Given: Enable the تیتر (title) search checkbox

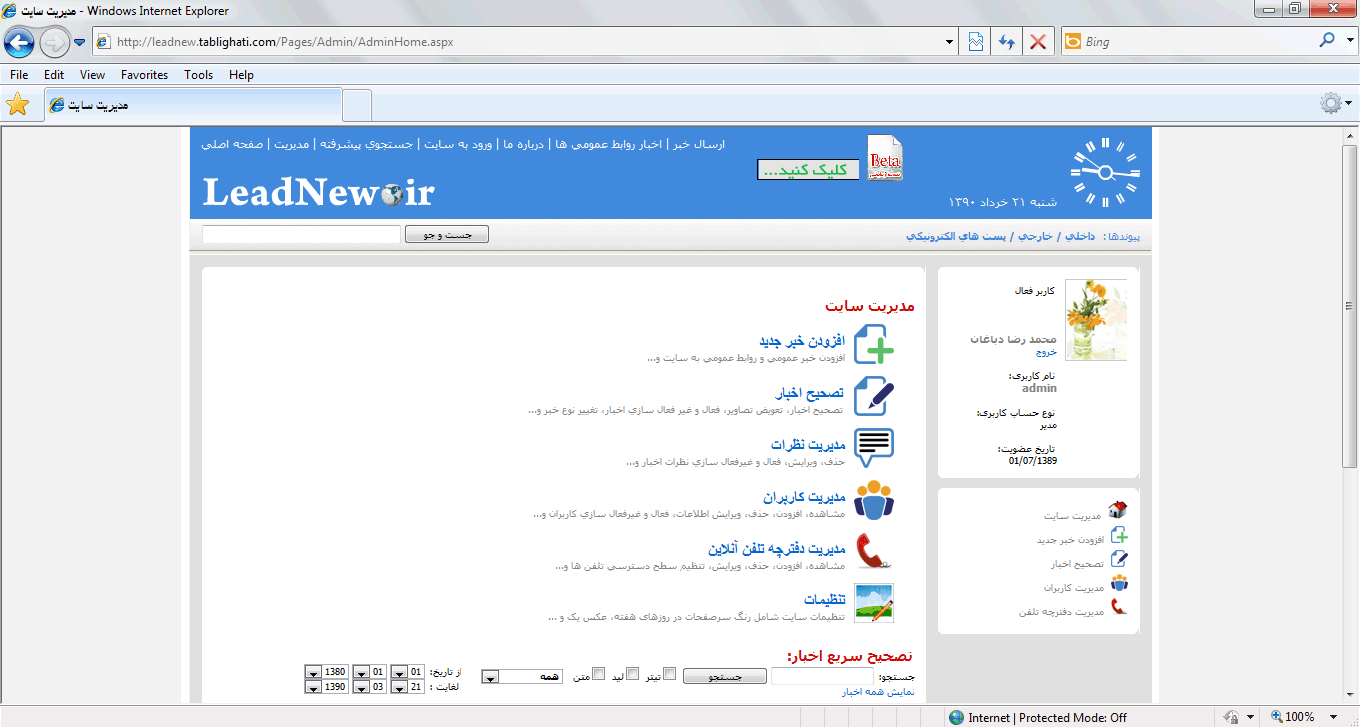Looking at the screenshot, I should tap(670, 674).
